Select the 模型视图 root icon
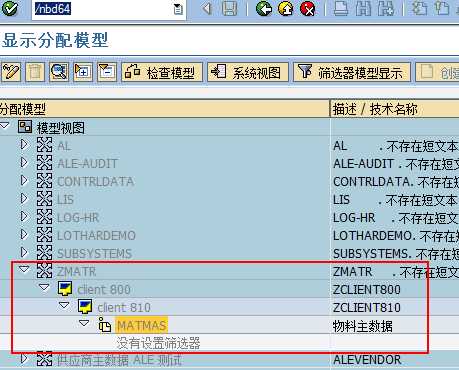This screenshot has height=370, width=459. (x=25, y=127)
